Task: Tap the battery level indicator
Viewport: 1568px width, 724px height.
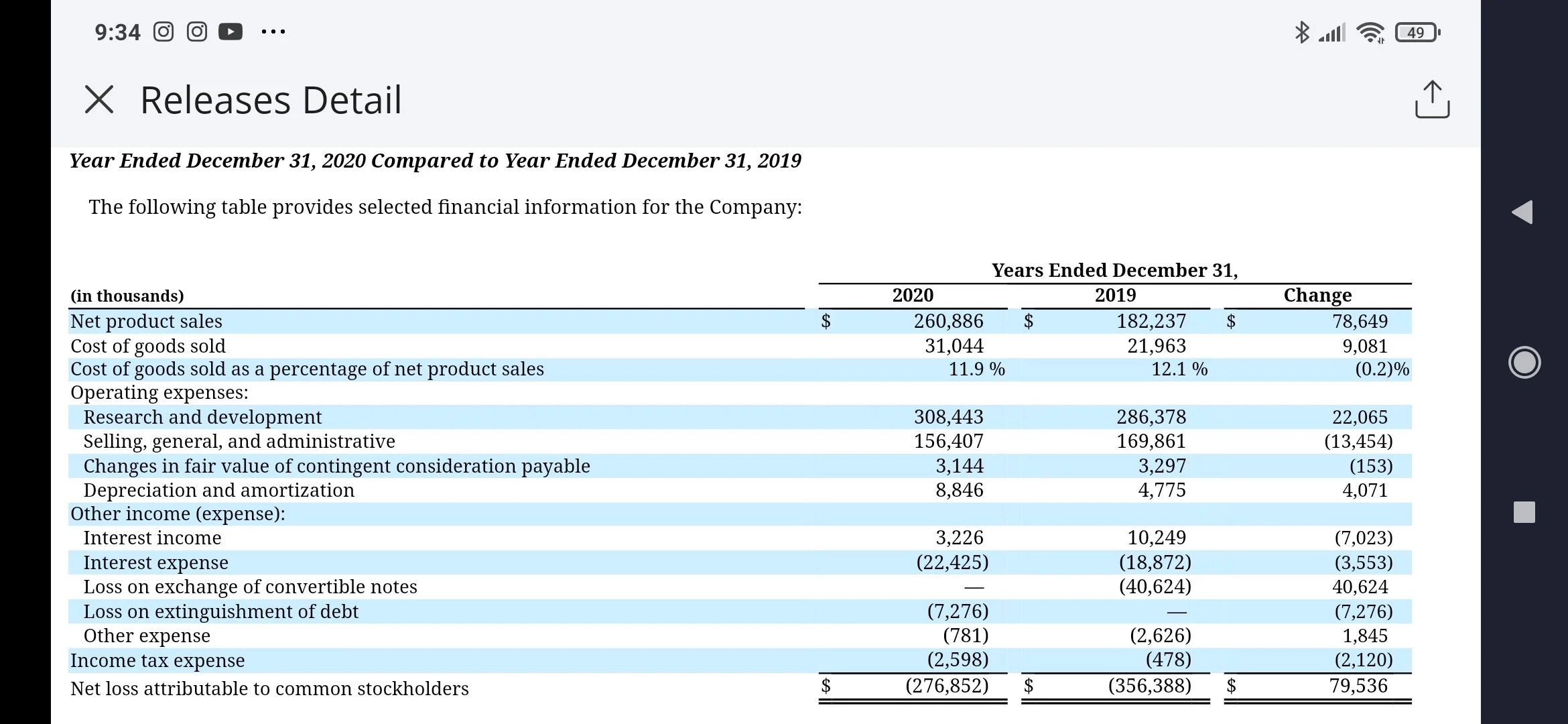Action: point(1417,32)
